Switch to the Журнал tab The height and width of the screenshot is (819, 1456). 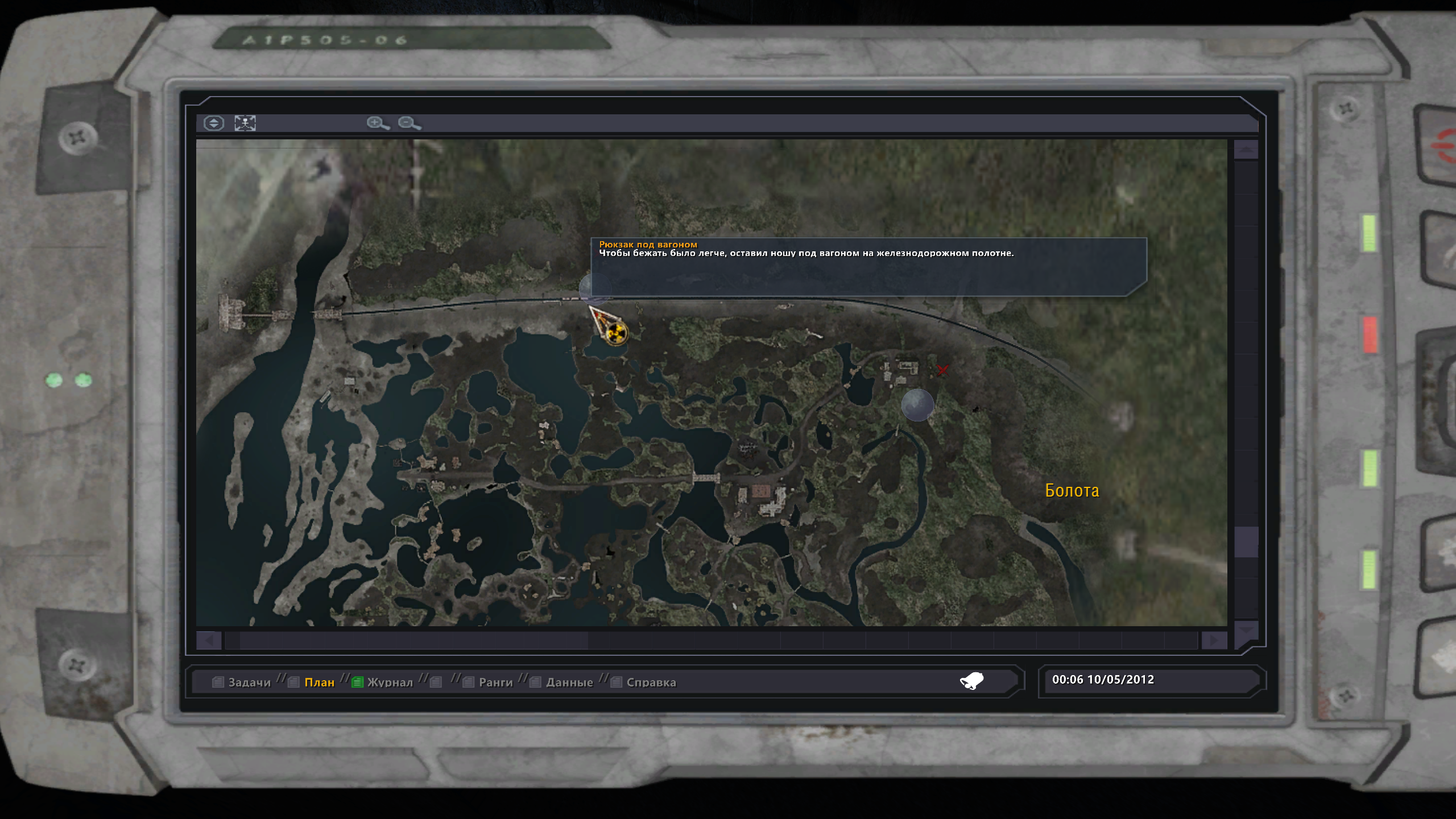[390, 682]
